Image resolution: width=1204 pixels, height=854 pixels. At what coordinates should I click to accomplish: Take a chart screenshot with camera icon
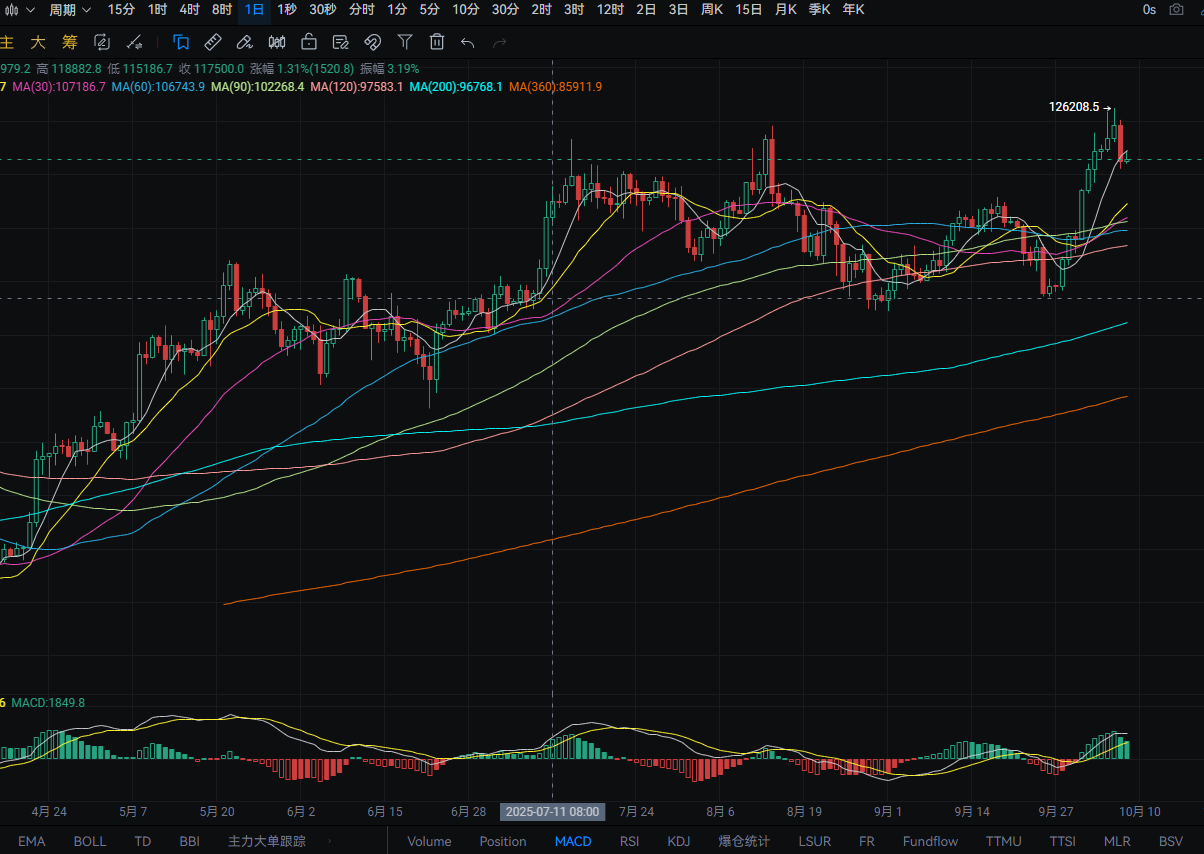click(x=1176, y=10)
